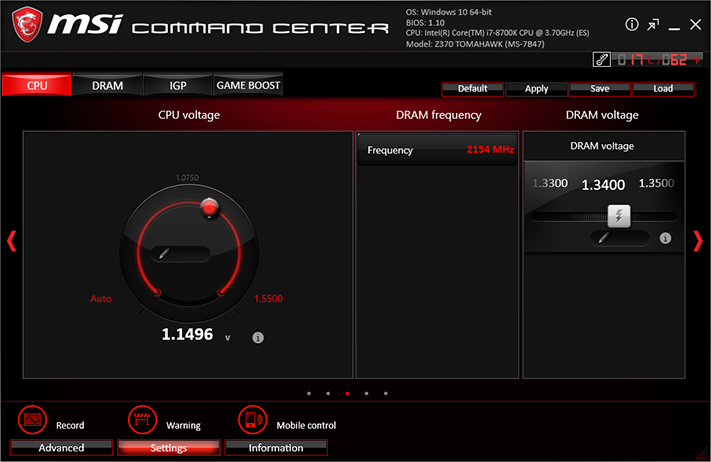Select the active third page dot
Viewport: 711px width, 462px height.
[347, 394]
